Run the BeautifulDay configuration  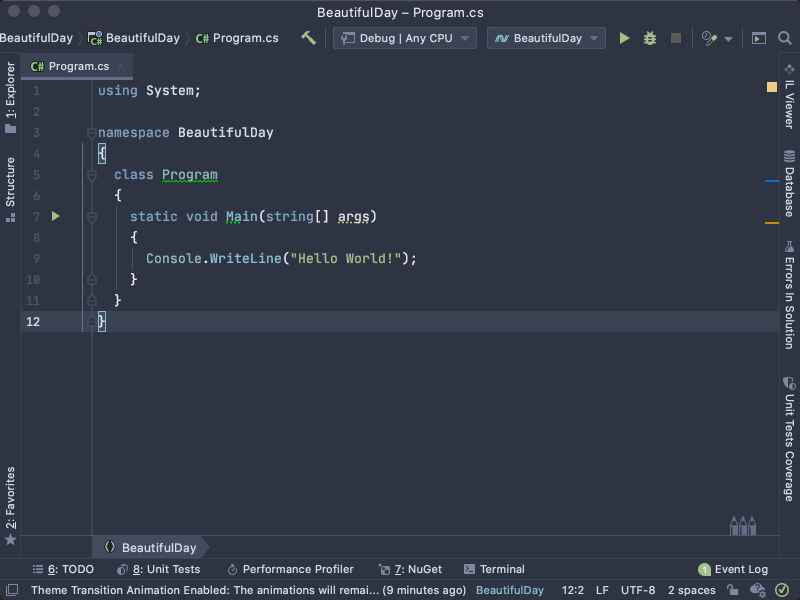[624, 38]
